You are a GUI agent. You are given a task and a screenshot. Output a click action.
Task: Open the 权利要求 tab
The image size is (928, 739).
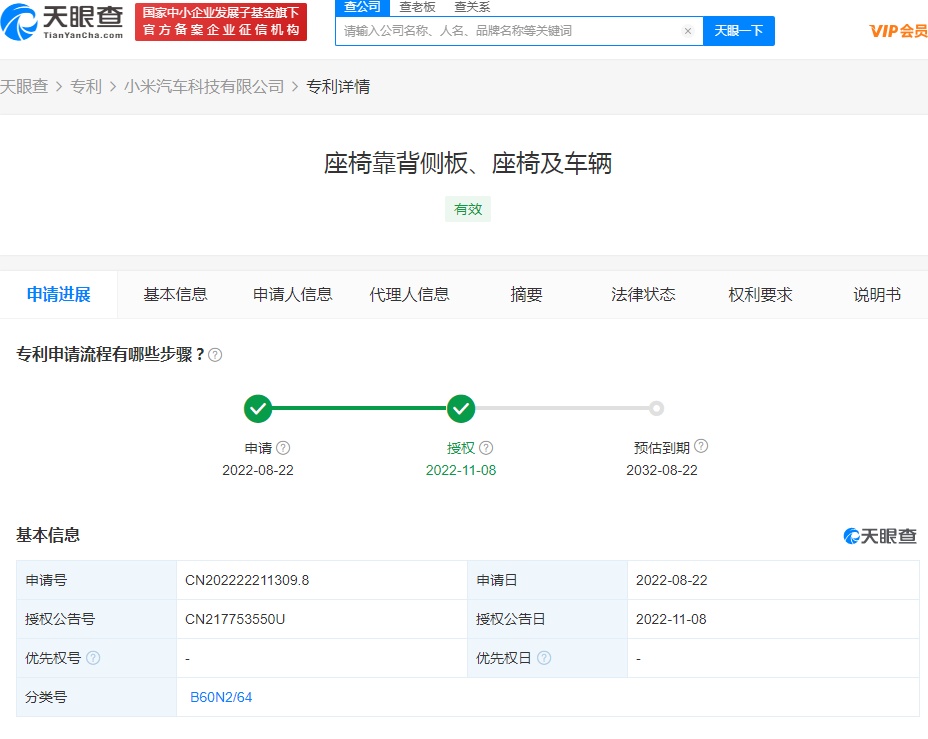(760, 294)
